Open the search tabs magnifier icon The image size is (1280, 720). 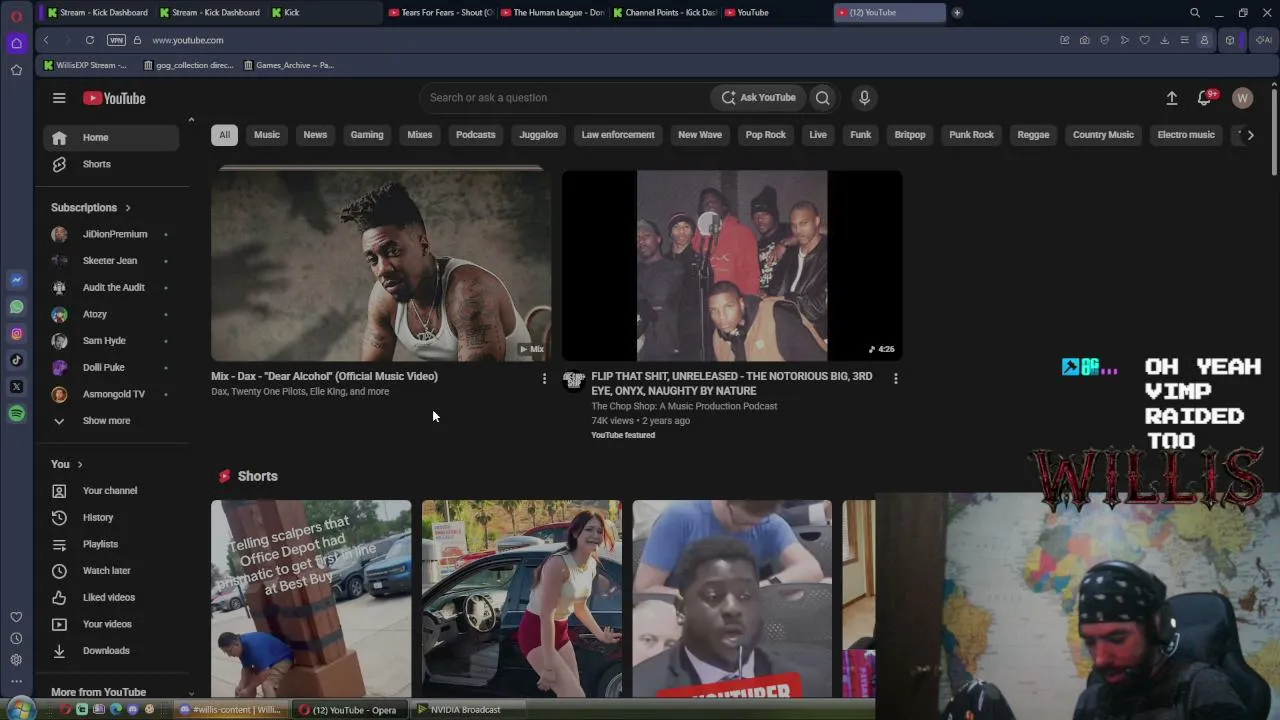click(x=1195, y=13)
